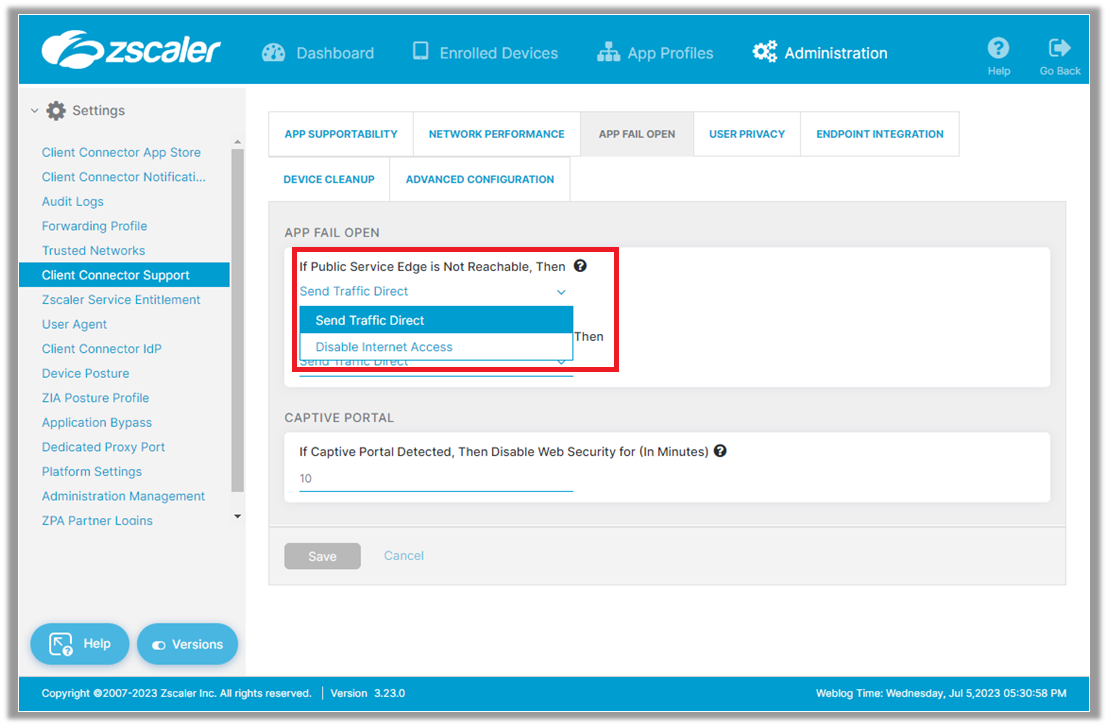Choose Disable Internet Access option
1108x726 pixels.
pyautogui.click(x=436, y=347)
